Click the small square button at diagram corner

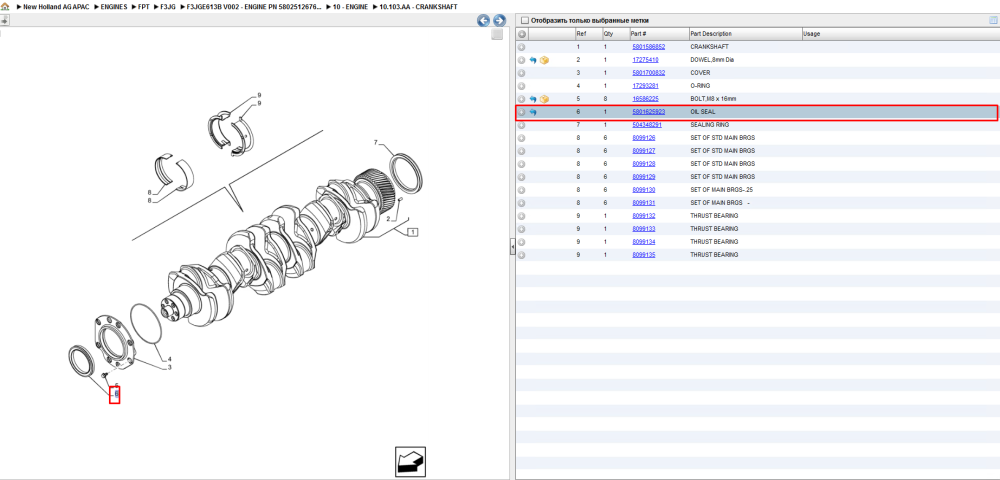[497, 34]
